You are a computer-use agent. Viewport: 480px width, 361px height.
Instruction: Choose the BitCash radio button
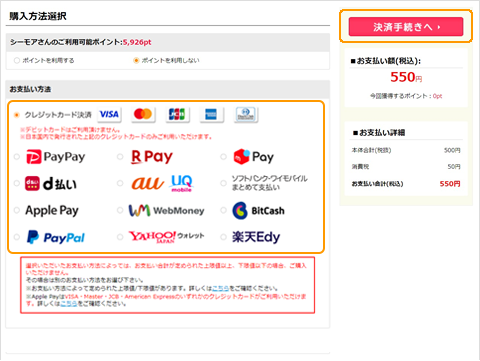[223, 210]
